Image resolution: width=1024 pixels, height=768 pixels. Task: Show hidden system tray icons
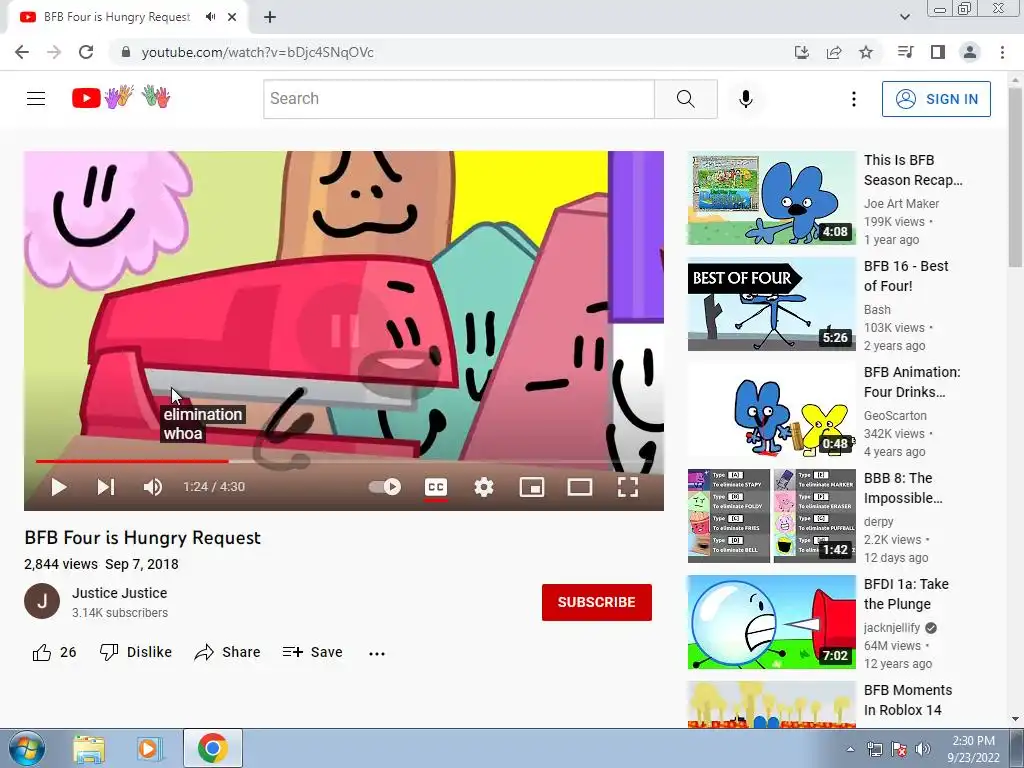(850, 749)
